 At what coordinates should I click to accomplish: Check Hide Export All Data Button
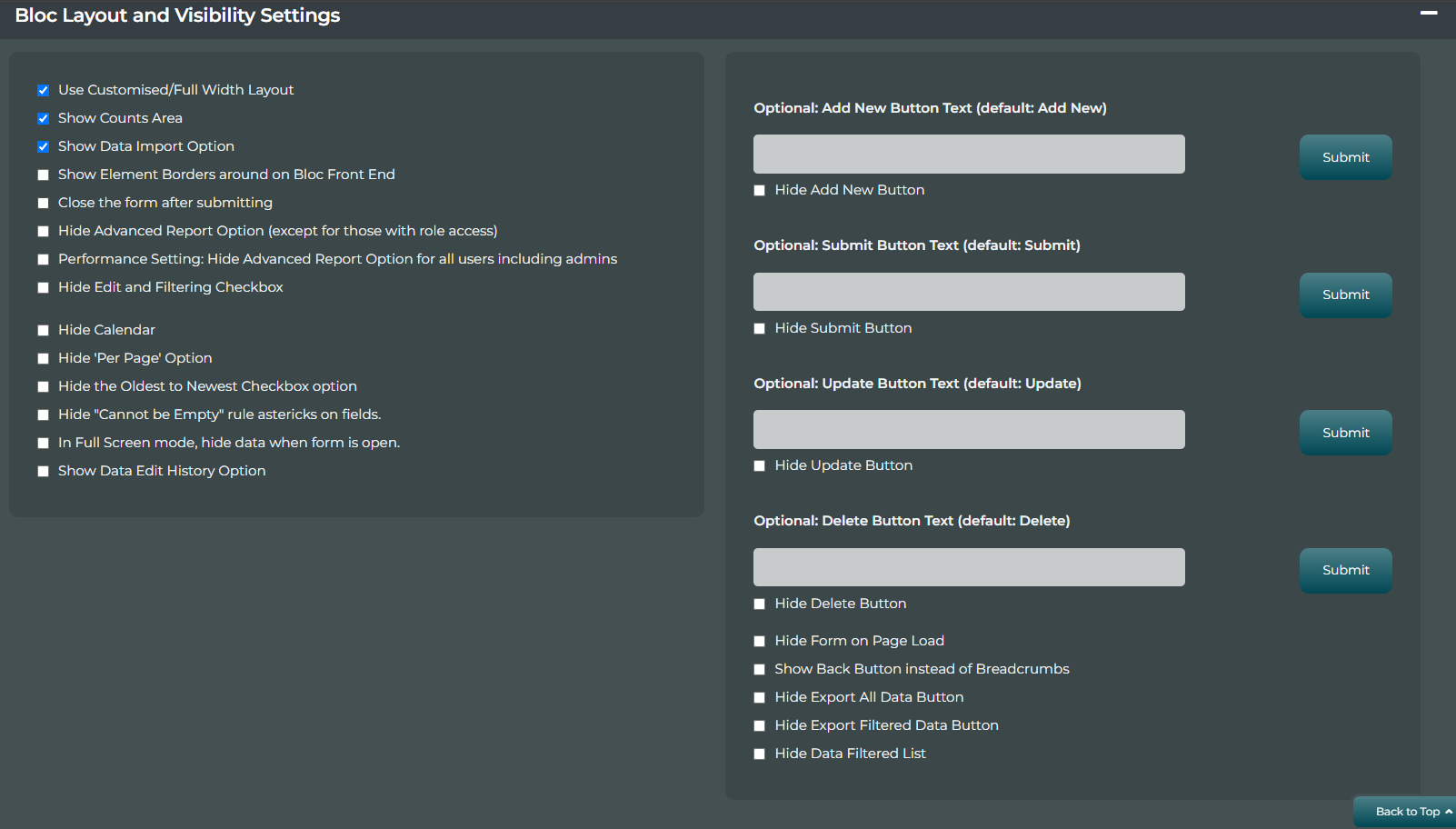point(760,697)
